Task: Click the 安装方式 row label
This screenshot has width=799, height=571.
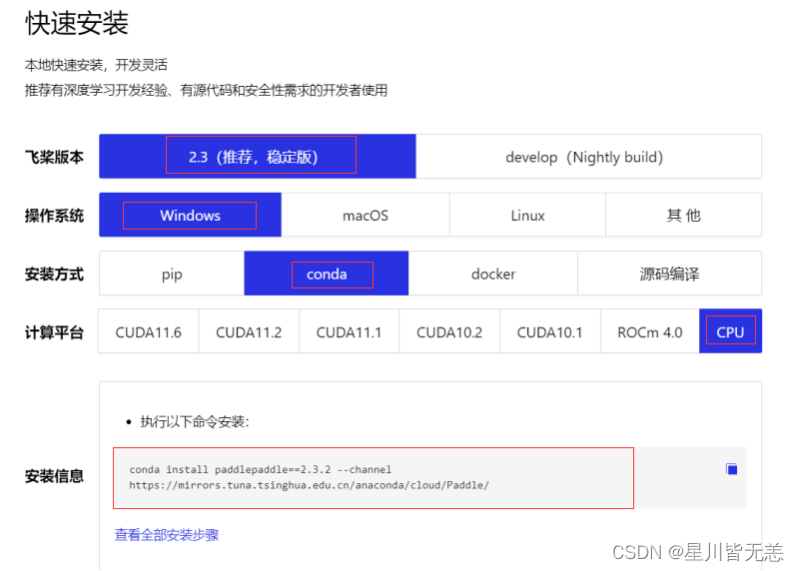Action: (54, 274)
